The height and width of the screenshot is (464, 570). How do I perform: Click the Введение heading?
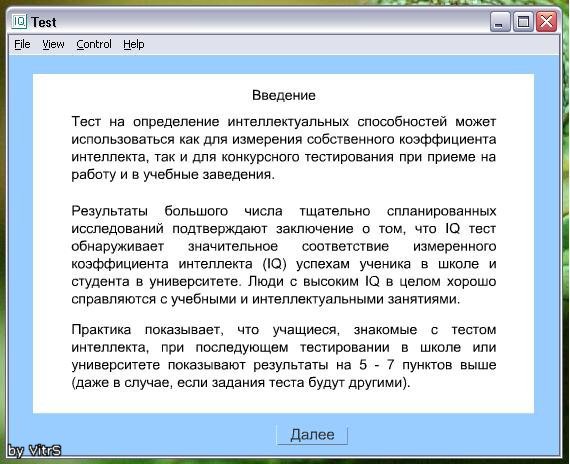tap(284, 95)
